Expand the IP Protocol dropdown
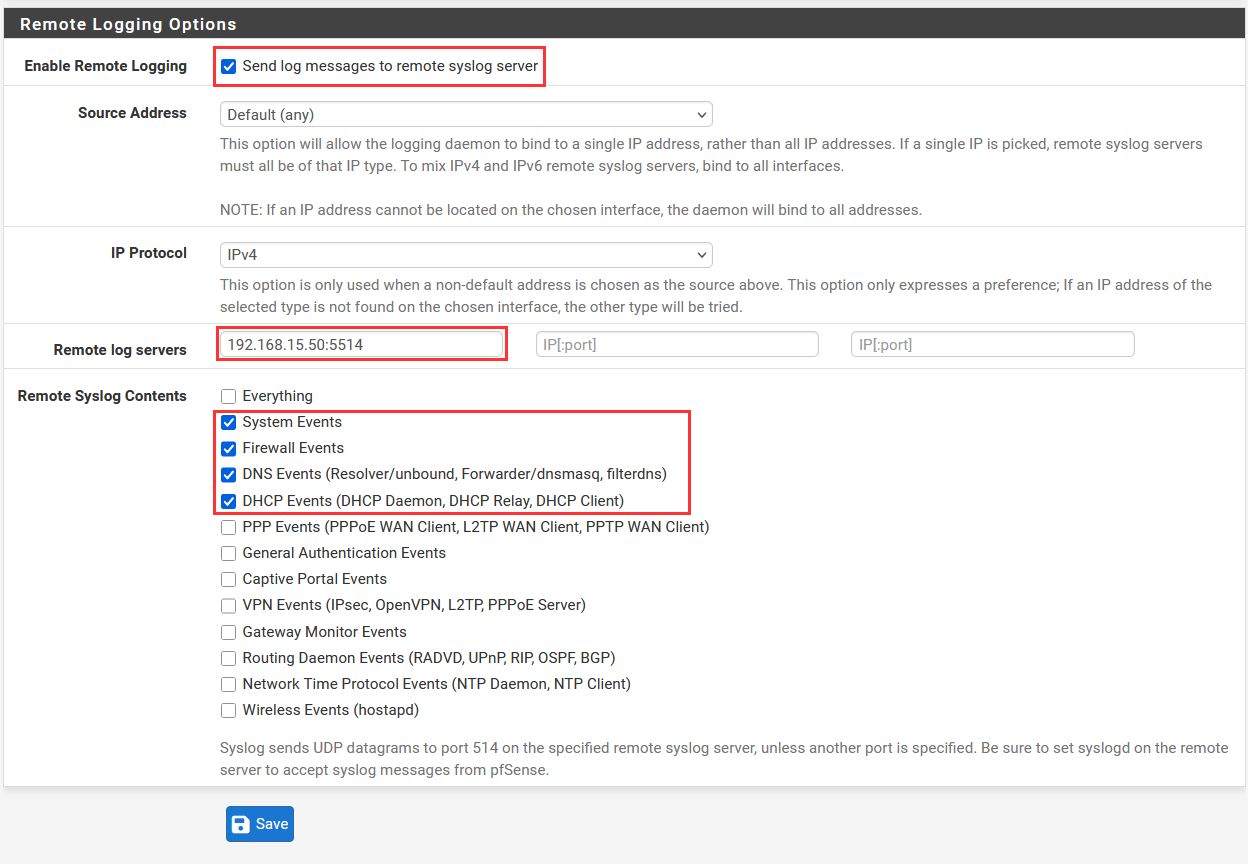This screenshot has height=864, width=1248. 465,254
